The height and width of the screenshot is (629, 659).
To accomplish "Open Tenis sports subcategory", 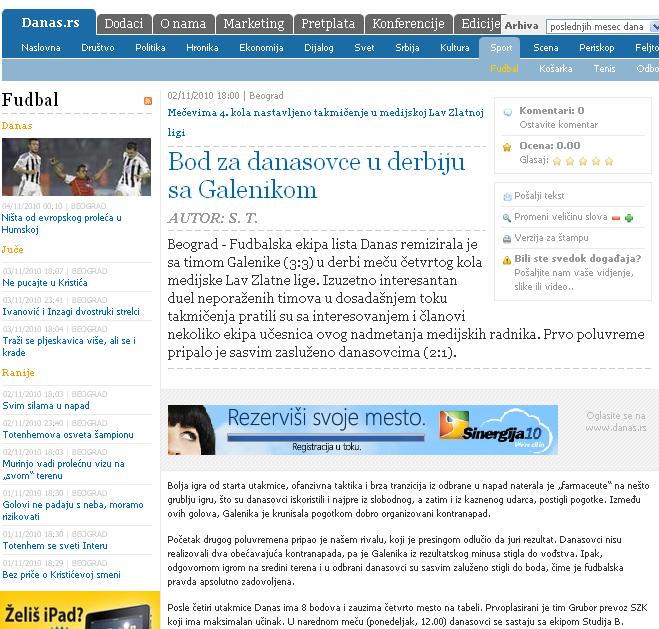I will pos(604,68).
